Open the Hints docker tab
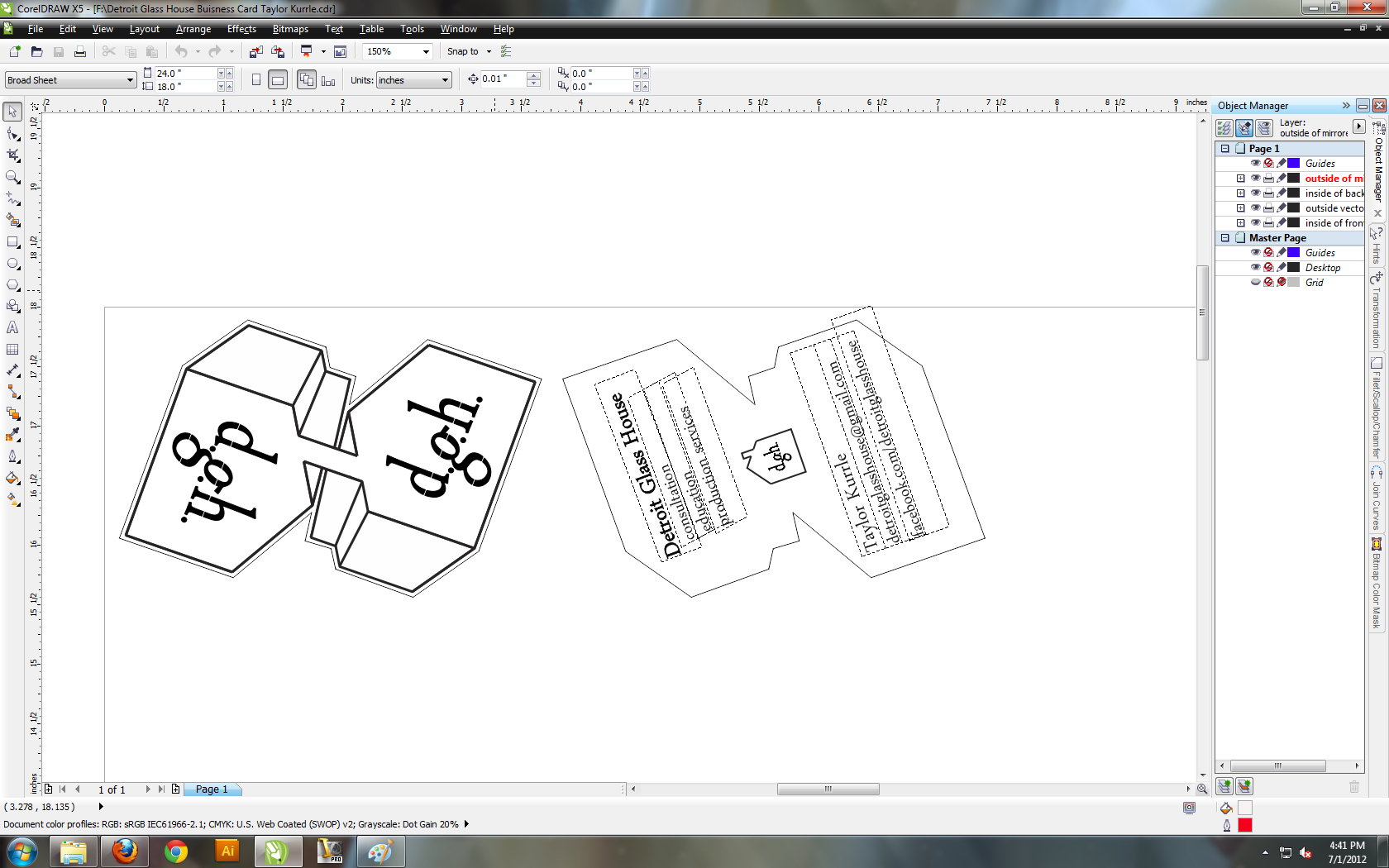1389x868 pixels. pos(1377,244)
